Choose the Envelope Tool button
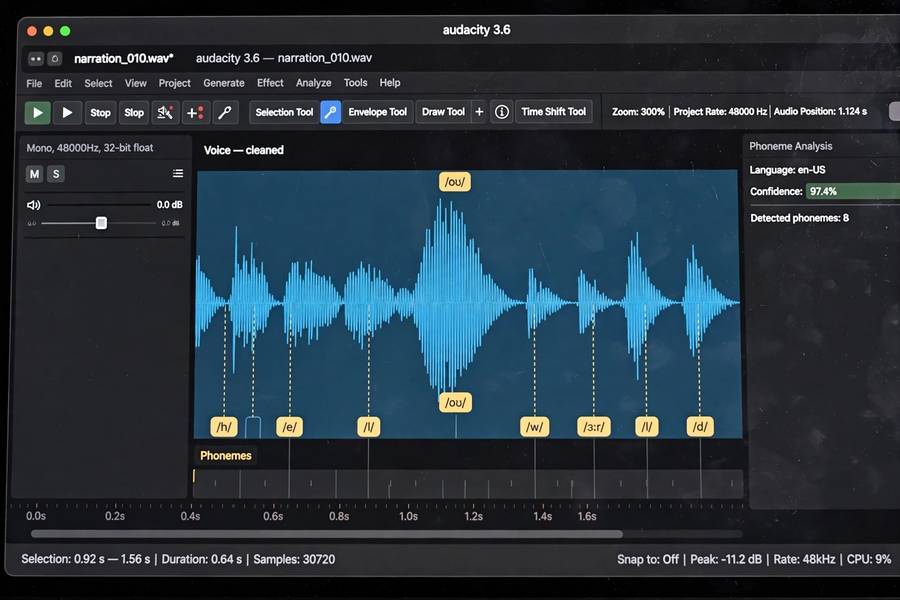 tap(377, 112)
